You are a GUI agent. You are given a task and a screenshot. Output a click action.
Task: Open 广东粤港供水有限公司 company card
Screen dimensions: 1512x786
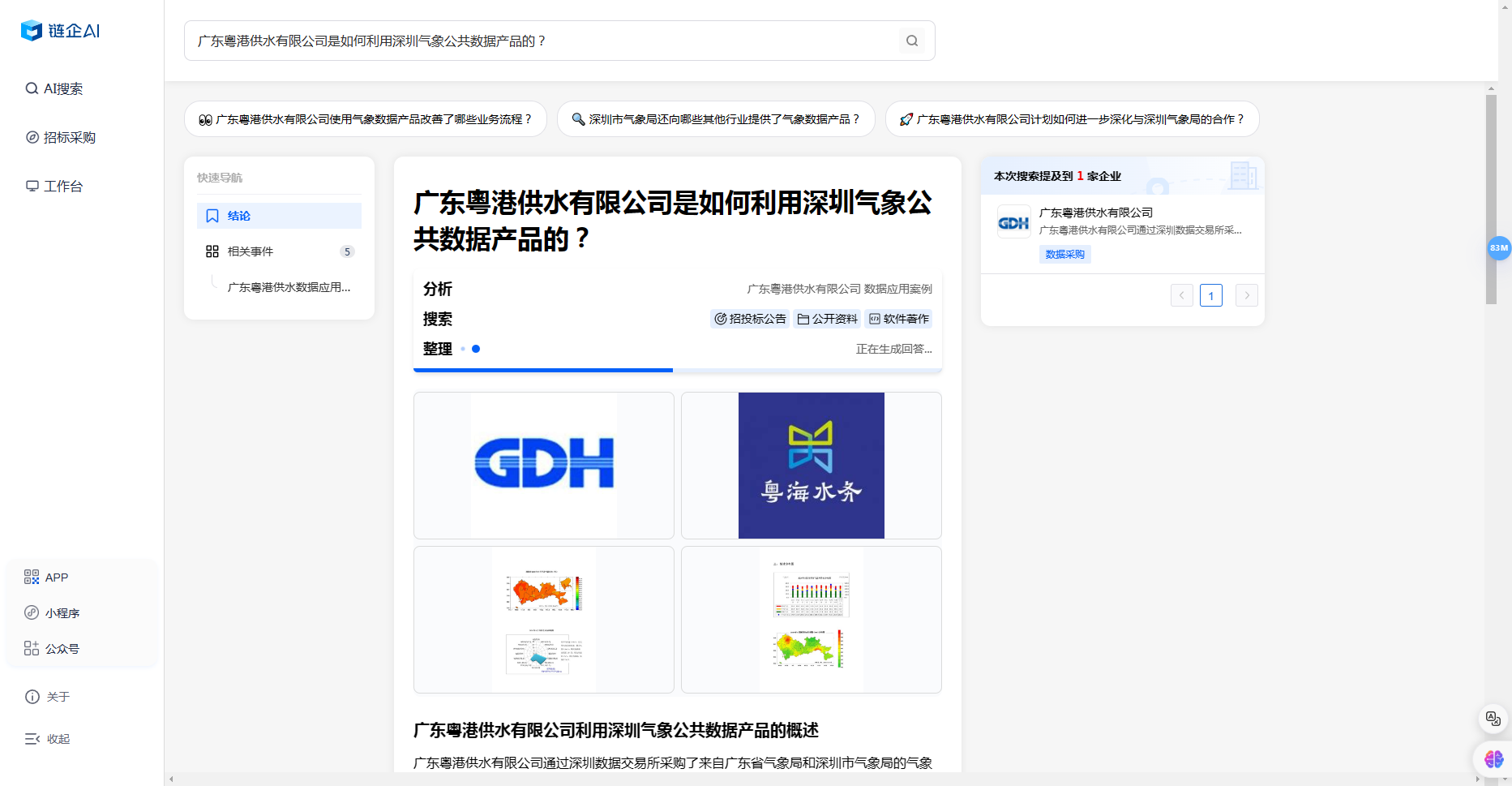pyautogui.click(x=1123, y=234)
